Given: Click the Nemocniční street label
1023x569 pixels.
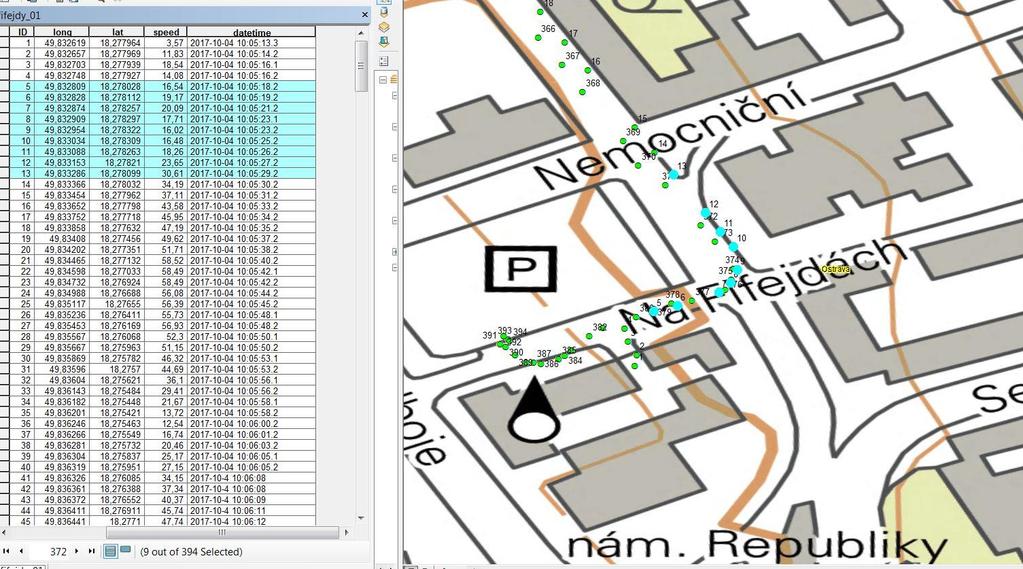Looking at the screenshot, I should coord(671,134).
